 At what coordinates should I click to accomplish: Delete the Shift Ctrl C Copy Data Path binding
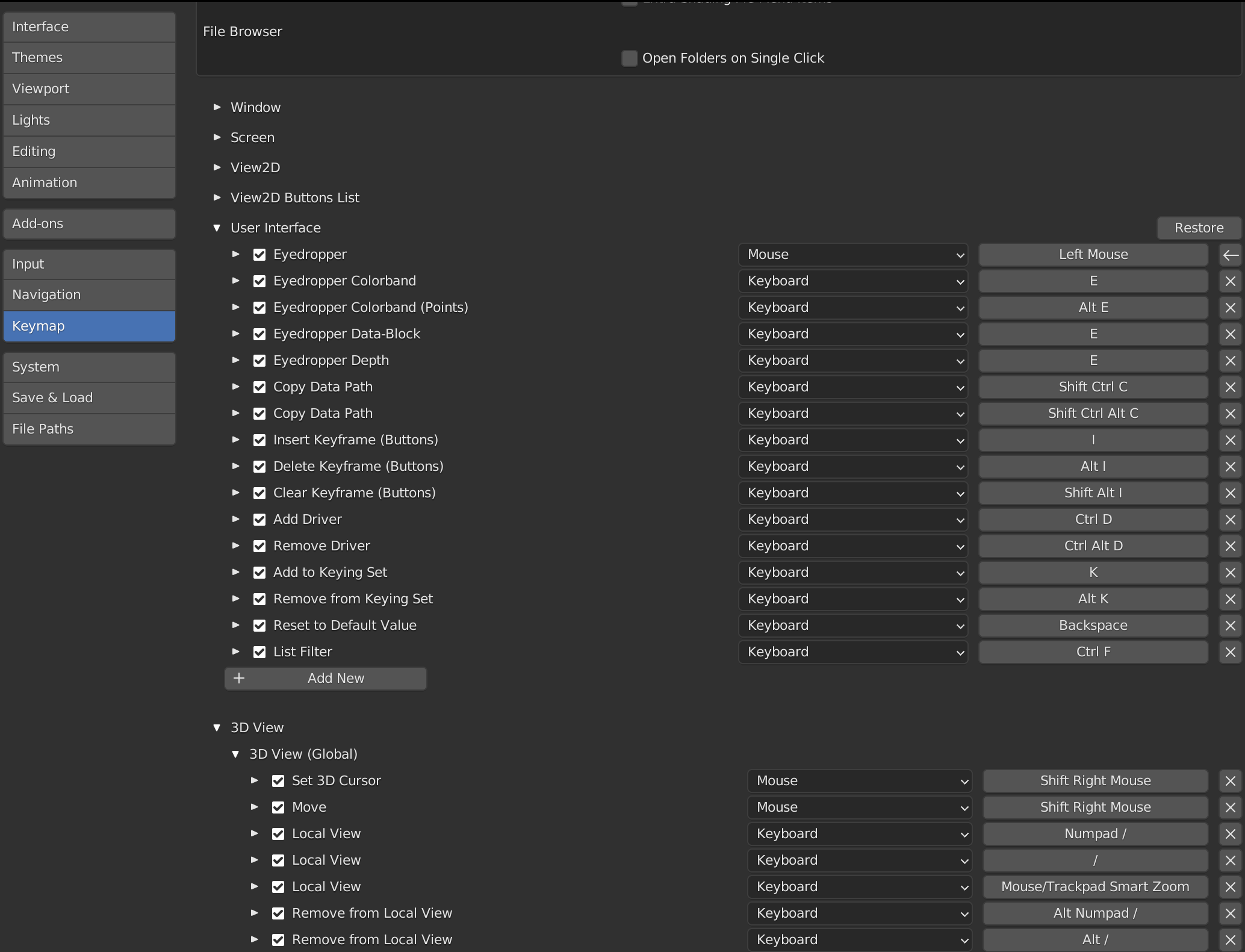(x=1231, y=387)
